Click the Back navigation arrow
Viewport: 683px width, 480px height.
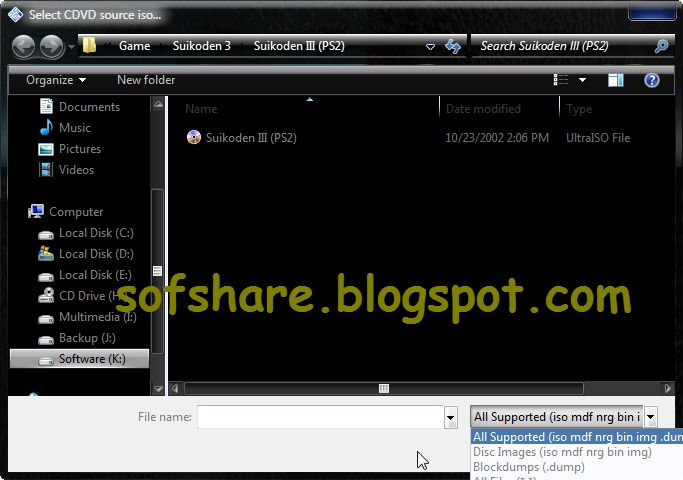click(24, 46)
